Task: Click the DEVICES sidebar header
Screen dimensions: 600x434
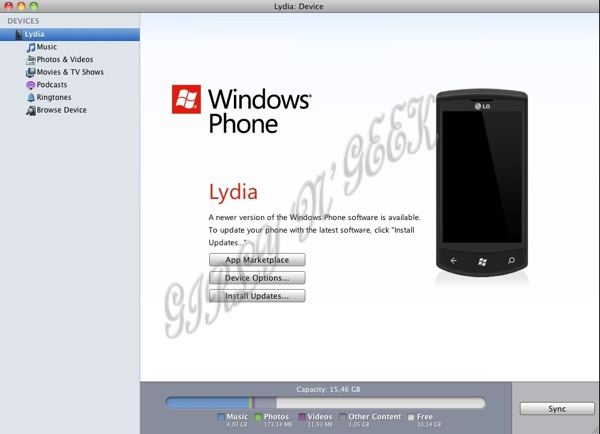Action: click(23, 21)
